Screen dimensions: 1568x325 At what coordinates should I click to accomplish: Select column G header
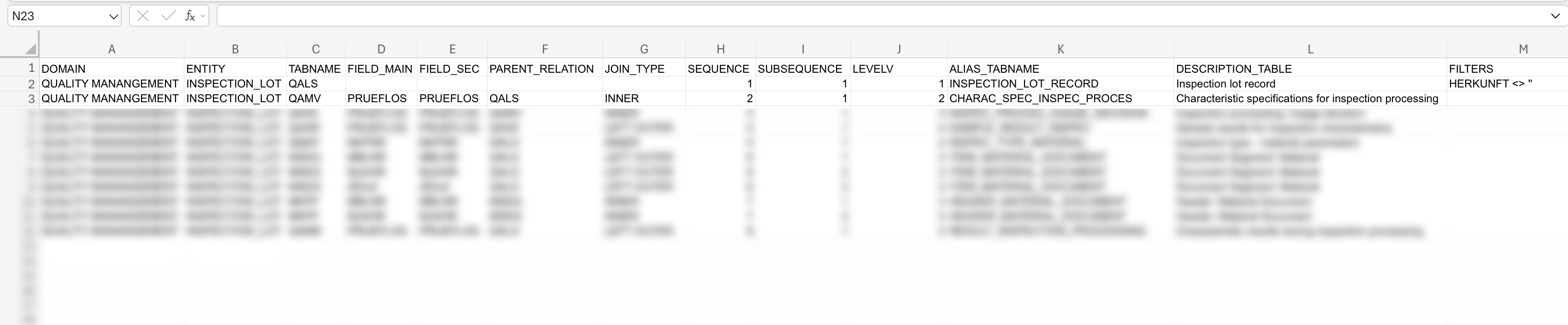[x=644, y=49]
